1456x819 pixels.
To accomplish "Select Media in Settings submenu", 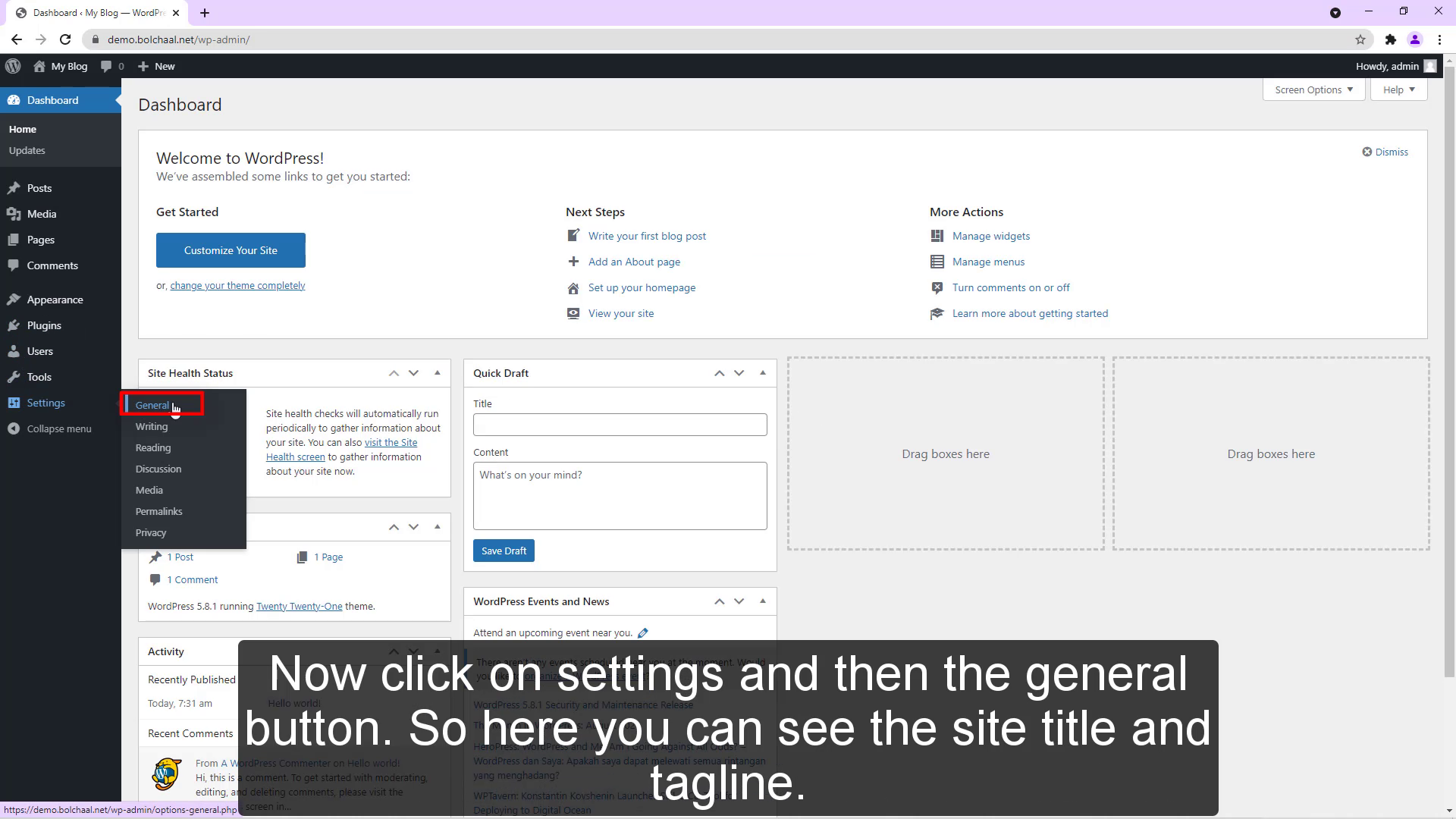I will click(149, 490).
